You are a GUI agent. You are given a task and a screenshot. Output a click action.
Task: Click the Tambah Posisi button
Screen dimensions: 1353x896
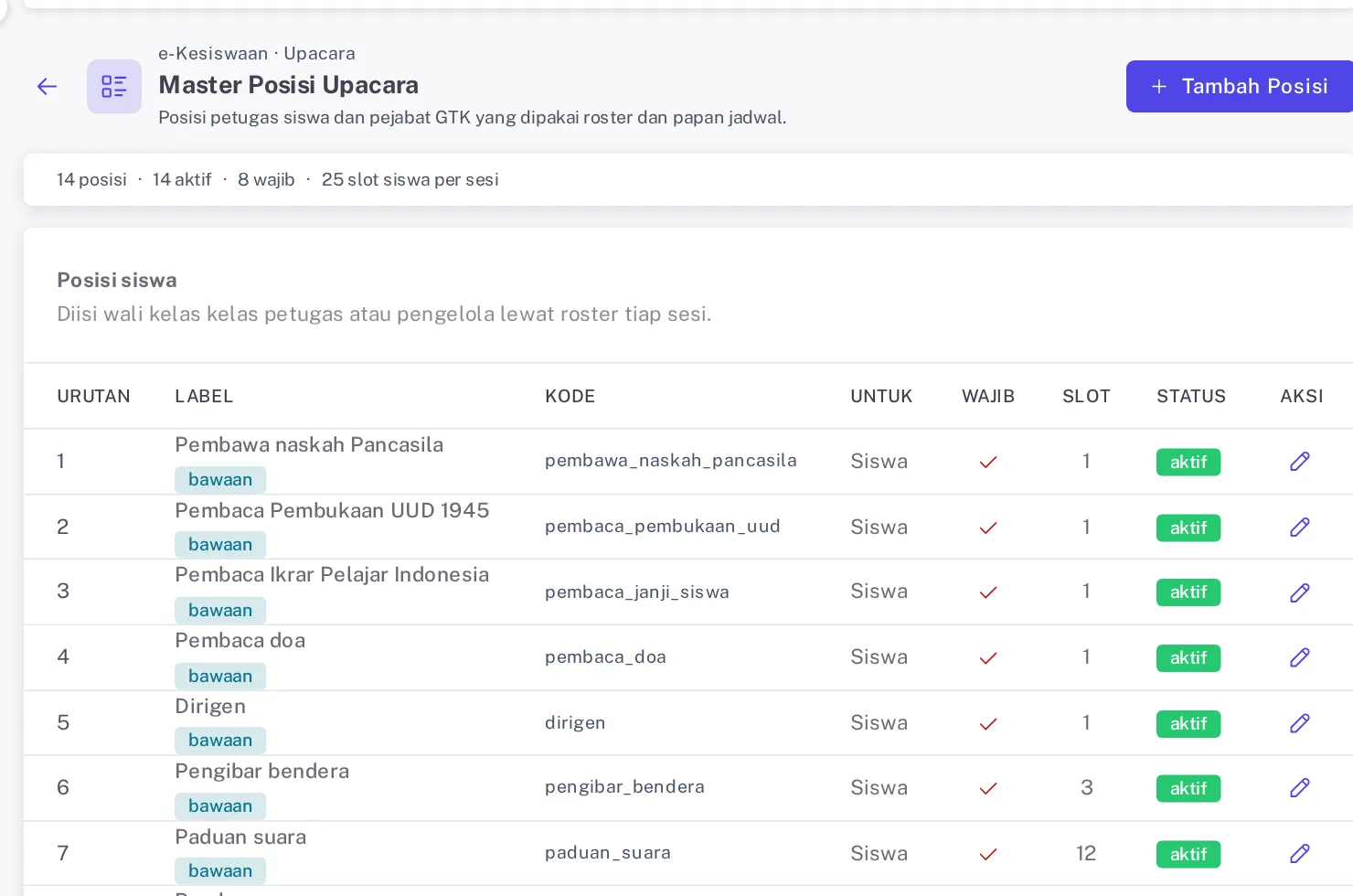(x=1240, y=87)
